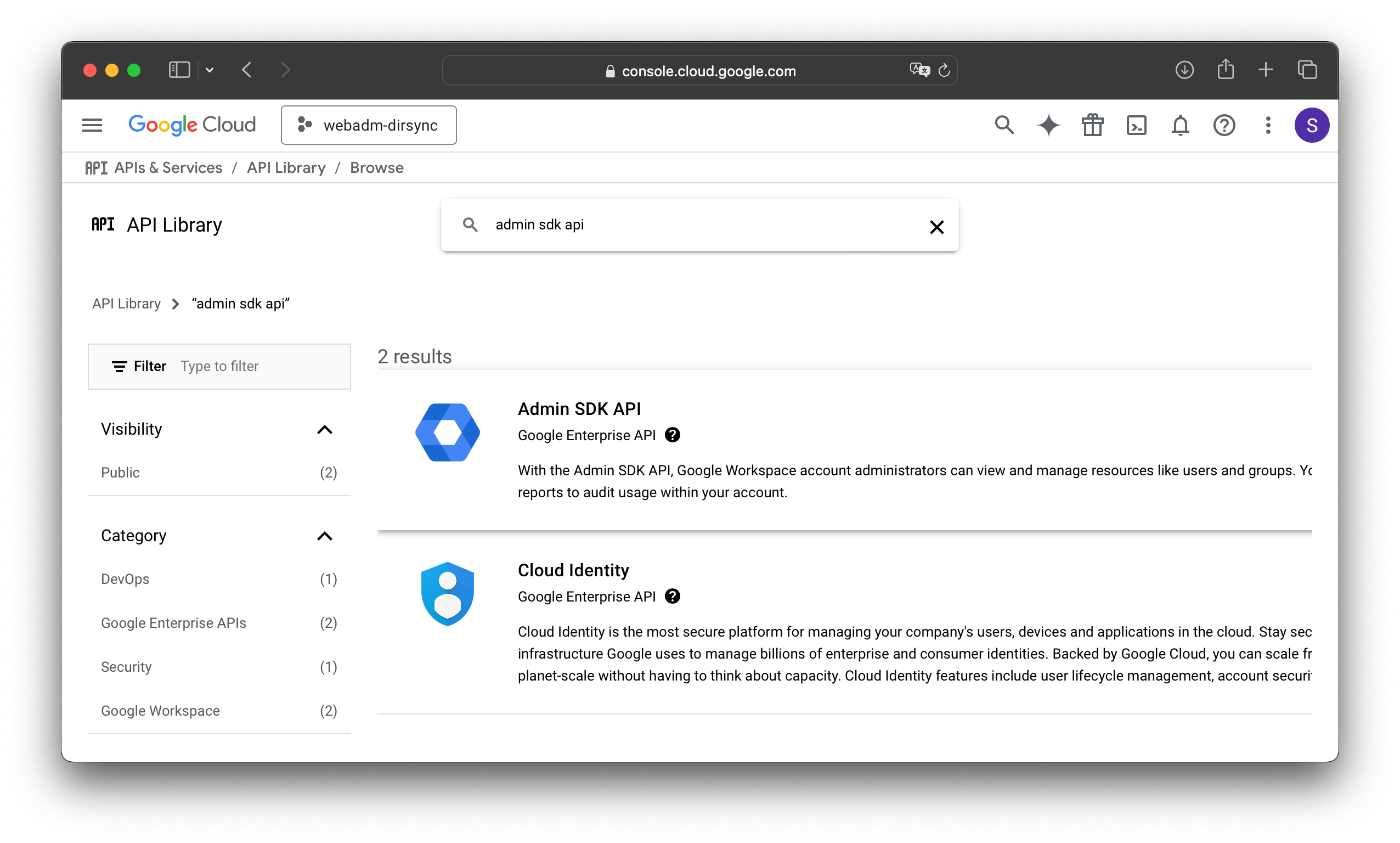Image resolution: width=1400 pixels, height=843 pixels.
Task: Toggle the Safari sidebar button
Action: [179, 70]
